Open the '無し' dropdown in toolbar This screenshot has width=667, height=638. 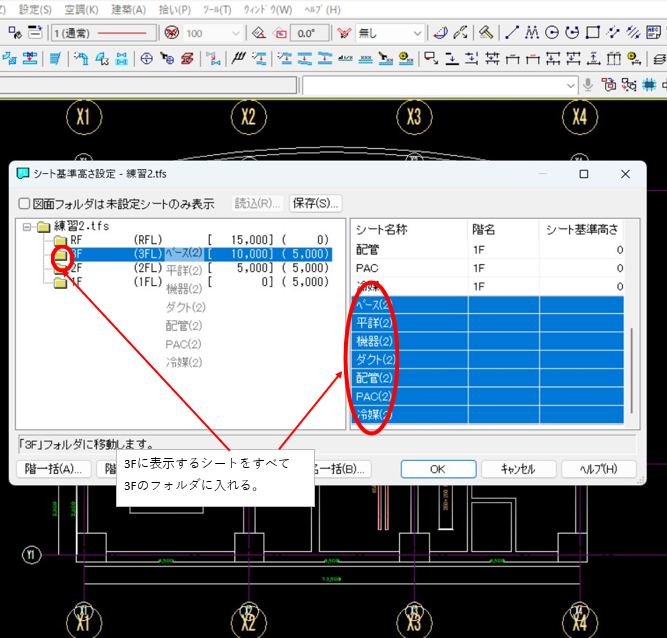(x=390, y=33)
